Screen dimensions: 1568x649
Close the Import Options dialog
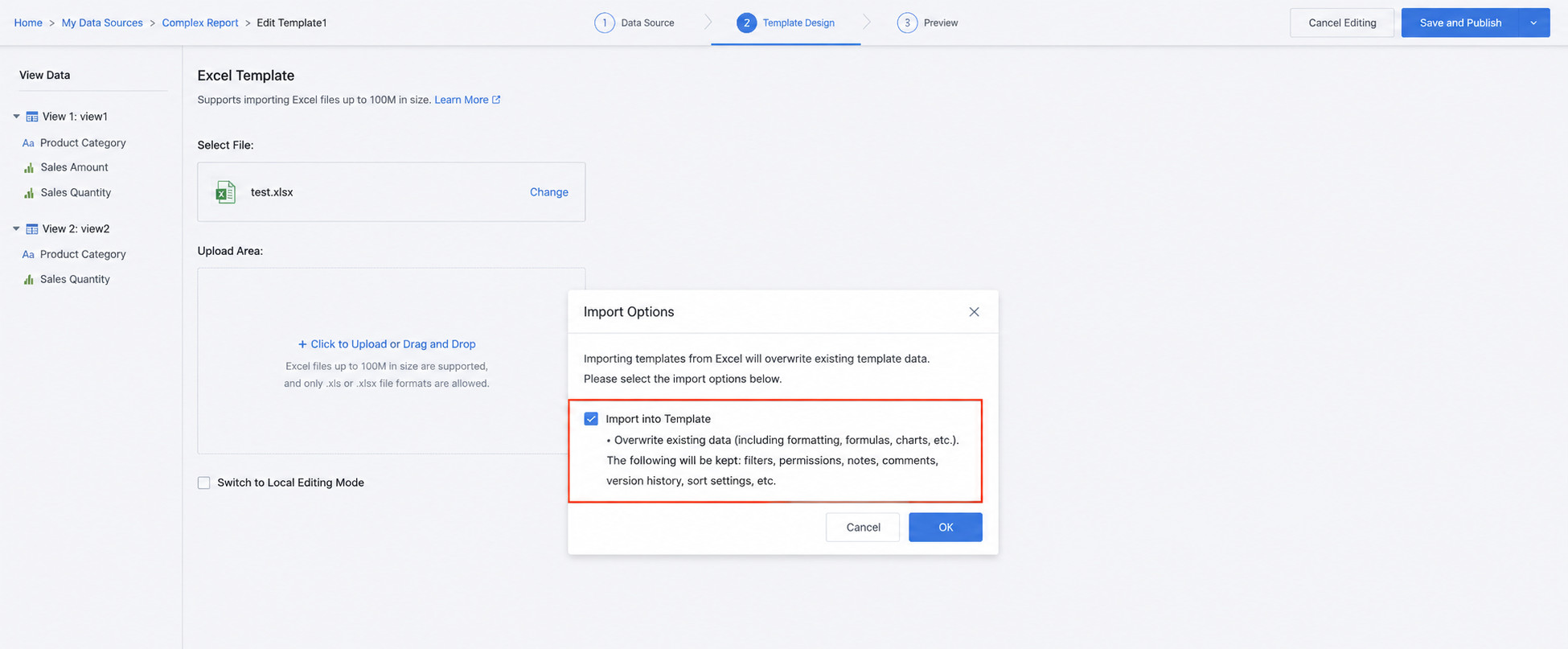pyautogui.click(x=974, y=312)
